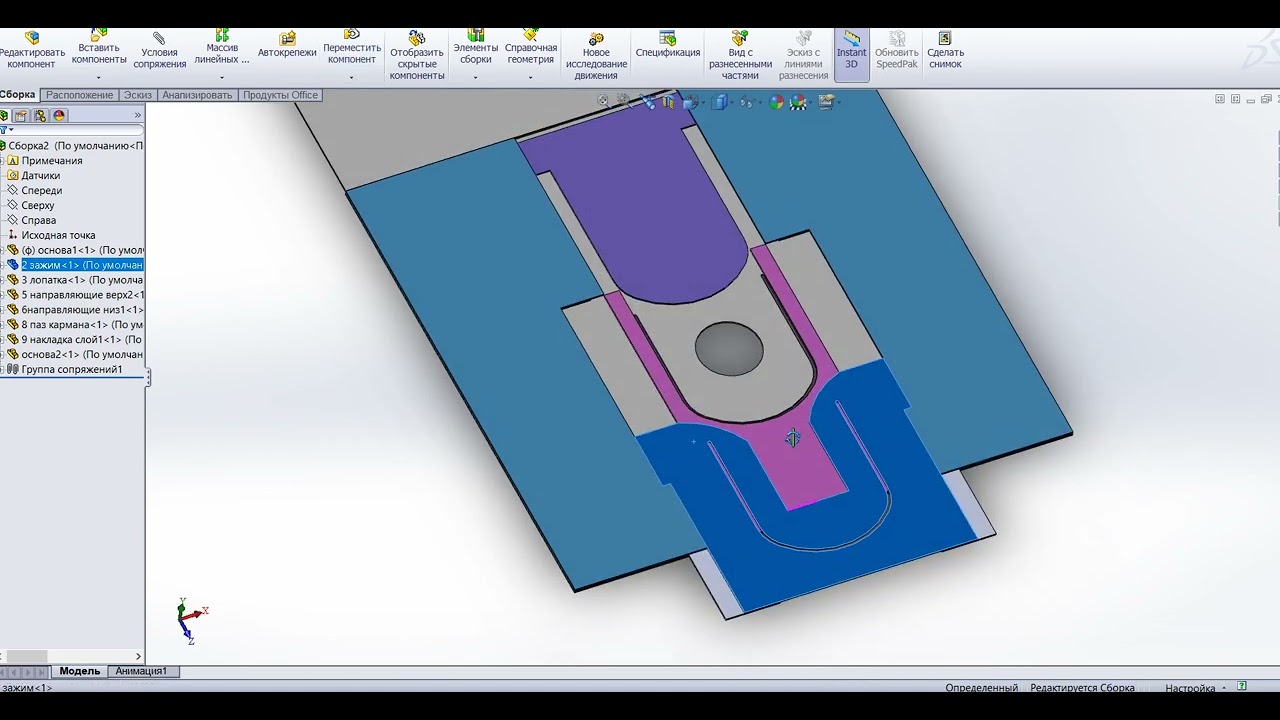
Task: Click the edit appearance color sphere icon
Action: (x=776, y=102)
